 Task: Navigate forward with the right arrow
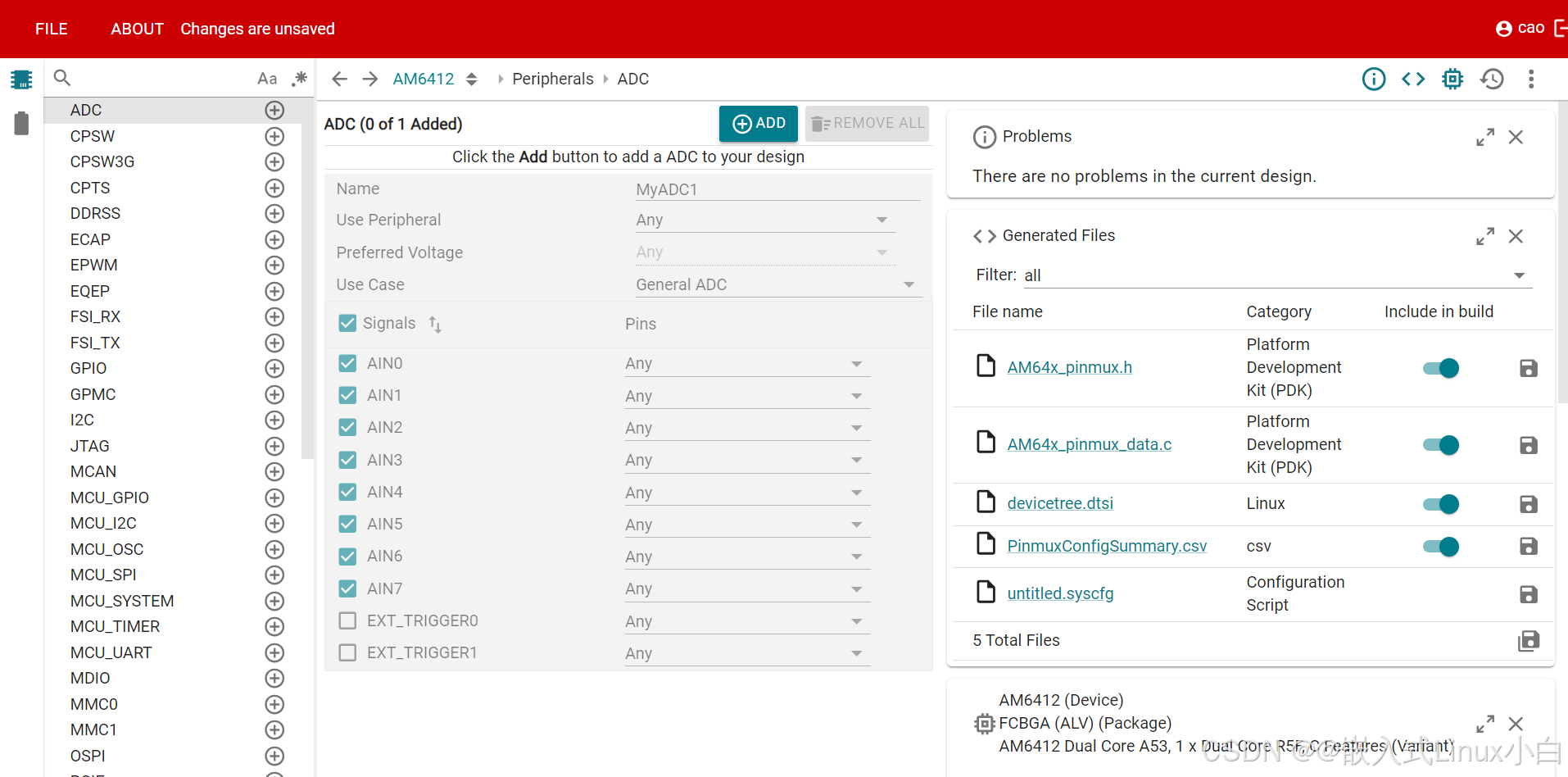click(x=370, y=79)
